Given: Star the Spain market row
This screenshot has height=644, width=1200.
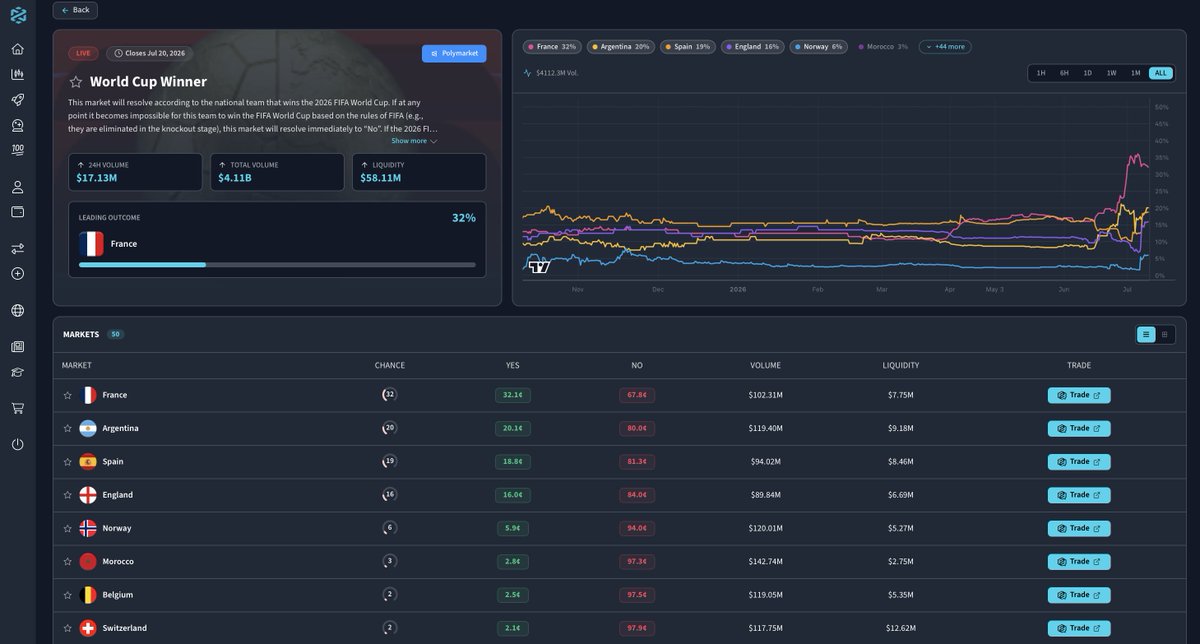Looking at the screenshot, I should point(68,462).
